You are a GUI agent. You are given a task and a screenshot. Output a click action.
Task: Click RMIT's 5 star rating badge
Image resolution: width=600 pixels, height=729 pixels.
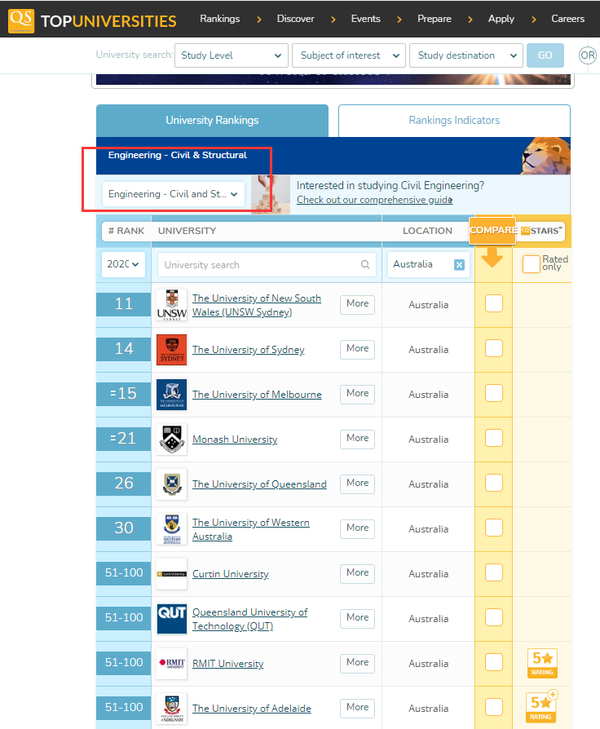(x=542, y=663)
